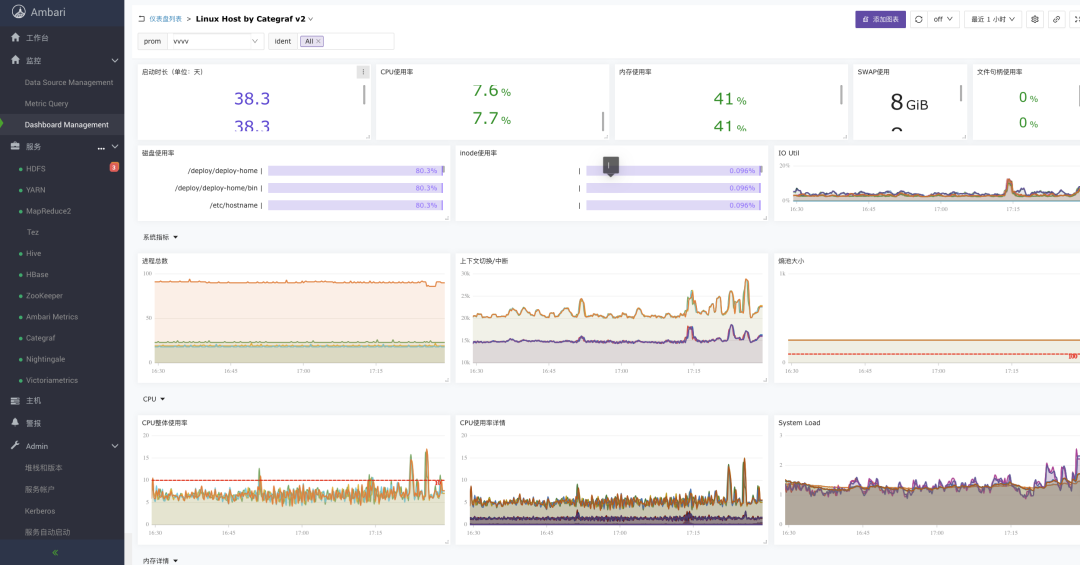This screenshot has height=565, width=1080.
Task: Open the dashboard settings gear icon
Action: click(x=1035, y=19)
